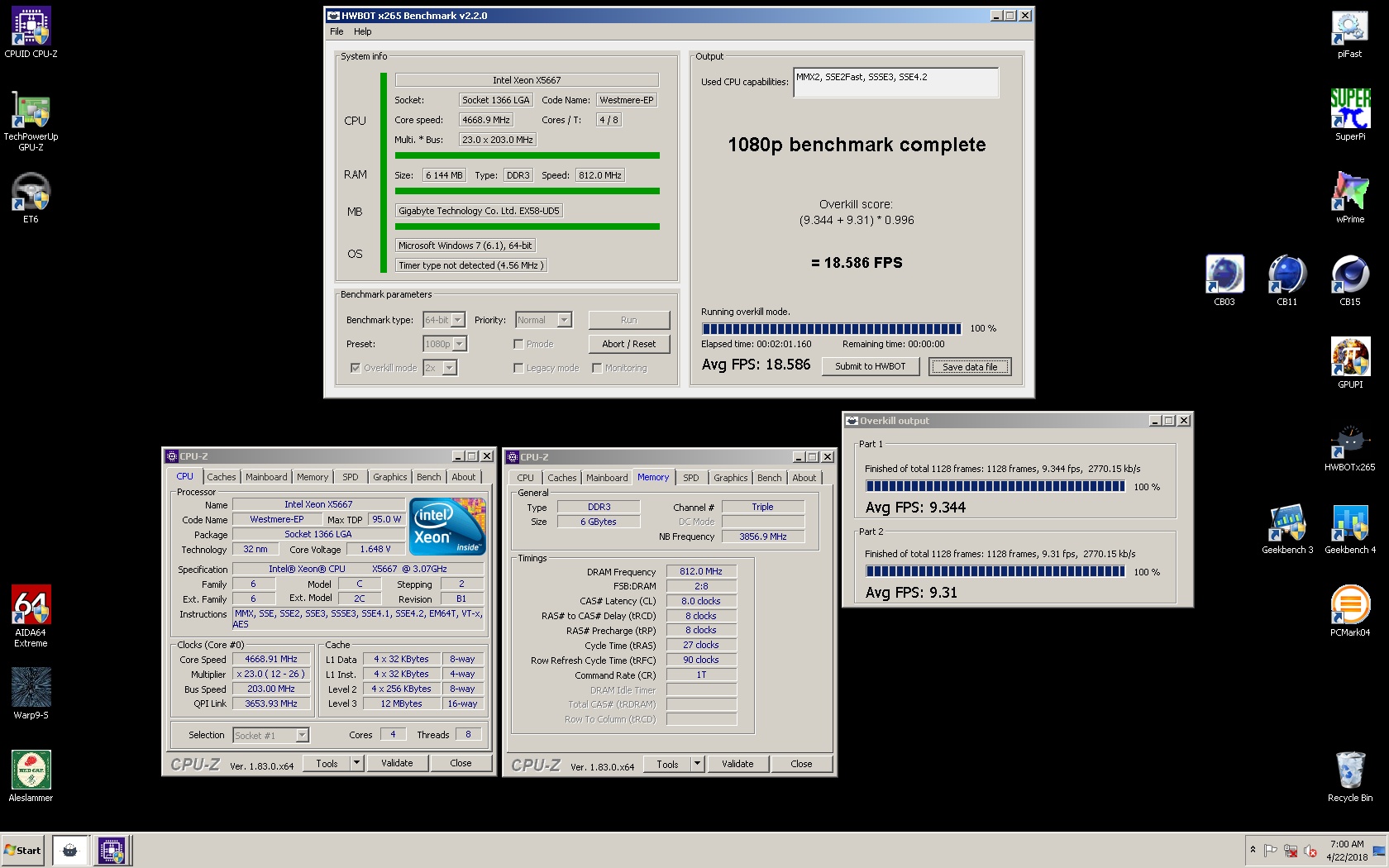
Task: Click the network status tray icon
Action: [1291, 851]
